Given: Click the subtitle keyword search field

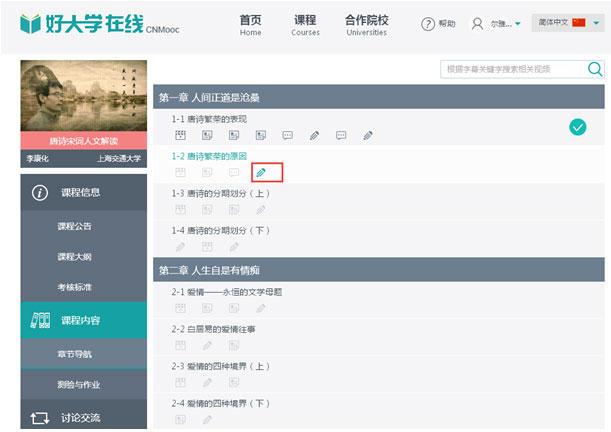Looking at the screenshot, I should click(512, 69).
